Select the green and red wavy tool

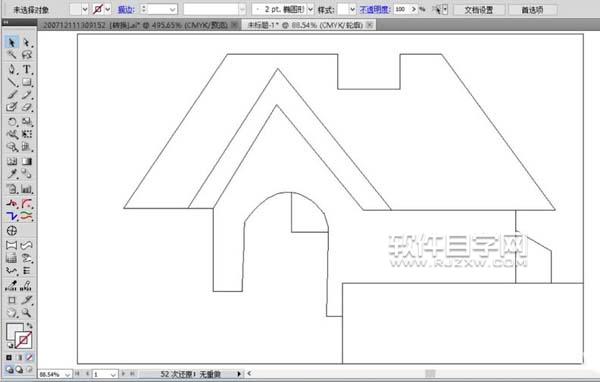coord(26,216)
